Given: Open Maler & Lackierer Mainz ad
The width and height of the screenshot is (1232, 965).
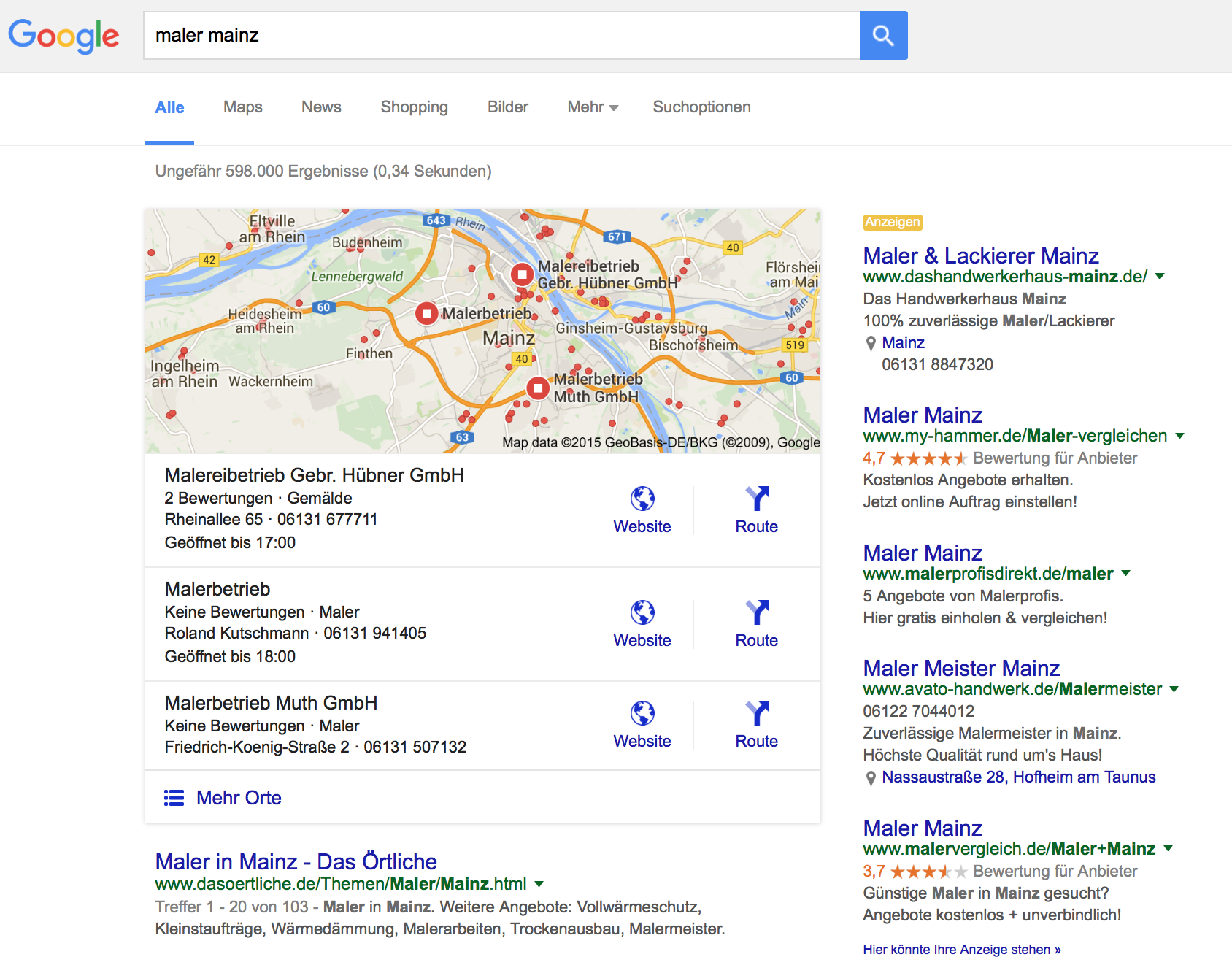Looking at the screenshot, I should [981, 255].
